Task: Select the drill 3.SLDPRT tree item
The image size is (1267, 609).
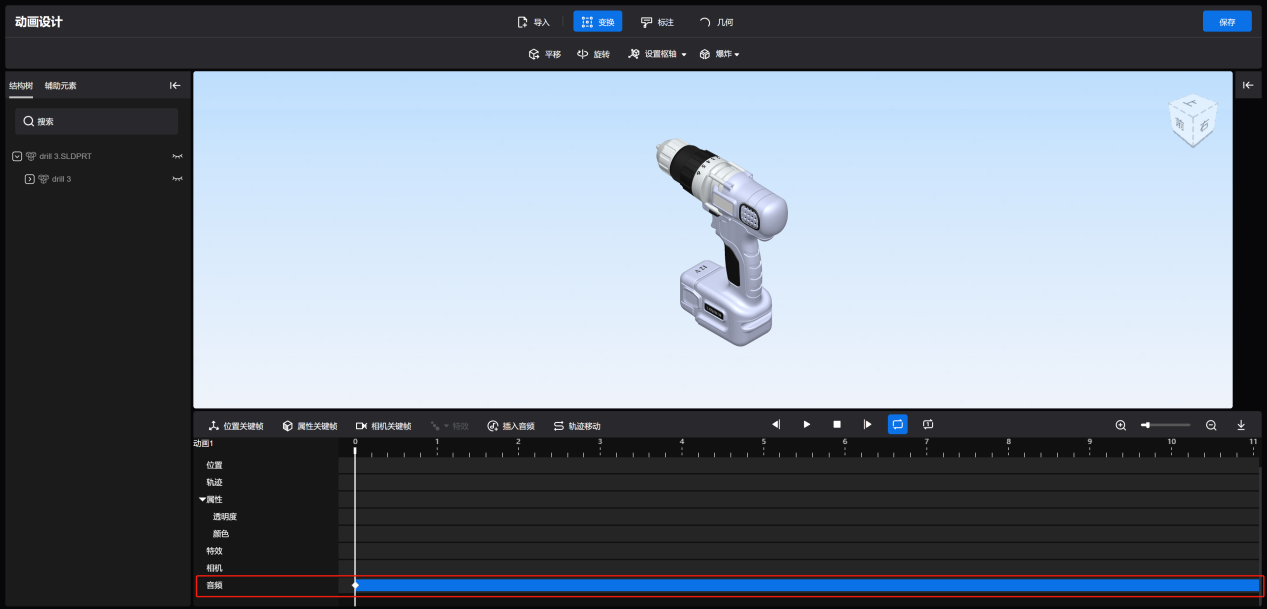Action: (x=65, y=156)
